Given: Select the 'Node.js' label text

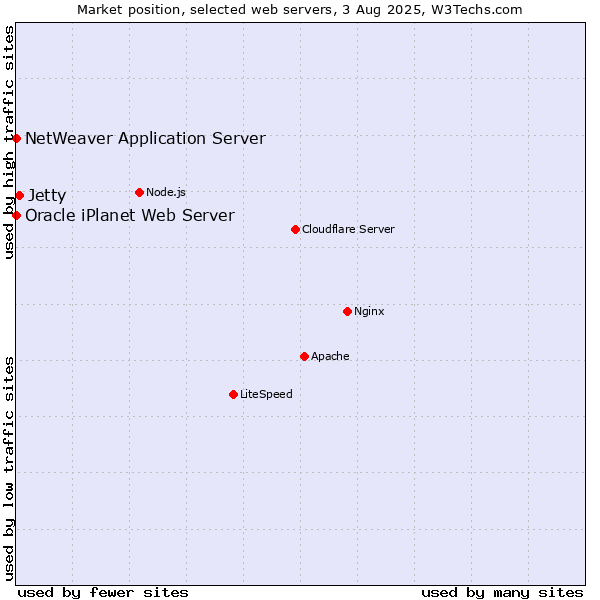Looking at the screenshot, I should coord(166,192).
